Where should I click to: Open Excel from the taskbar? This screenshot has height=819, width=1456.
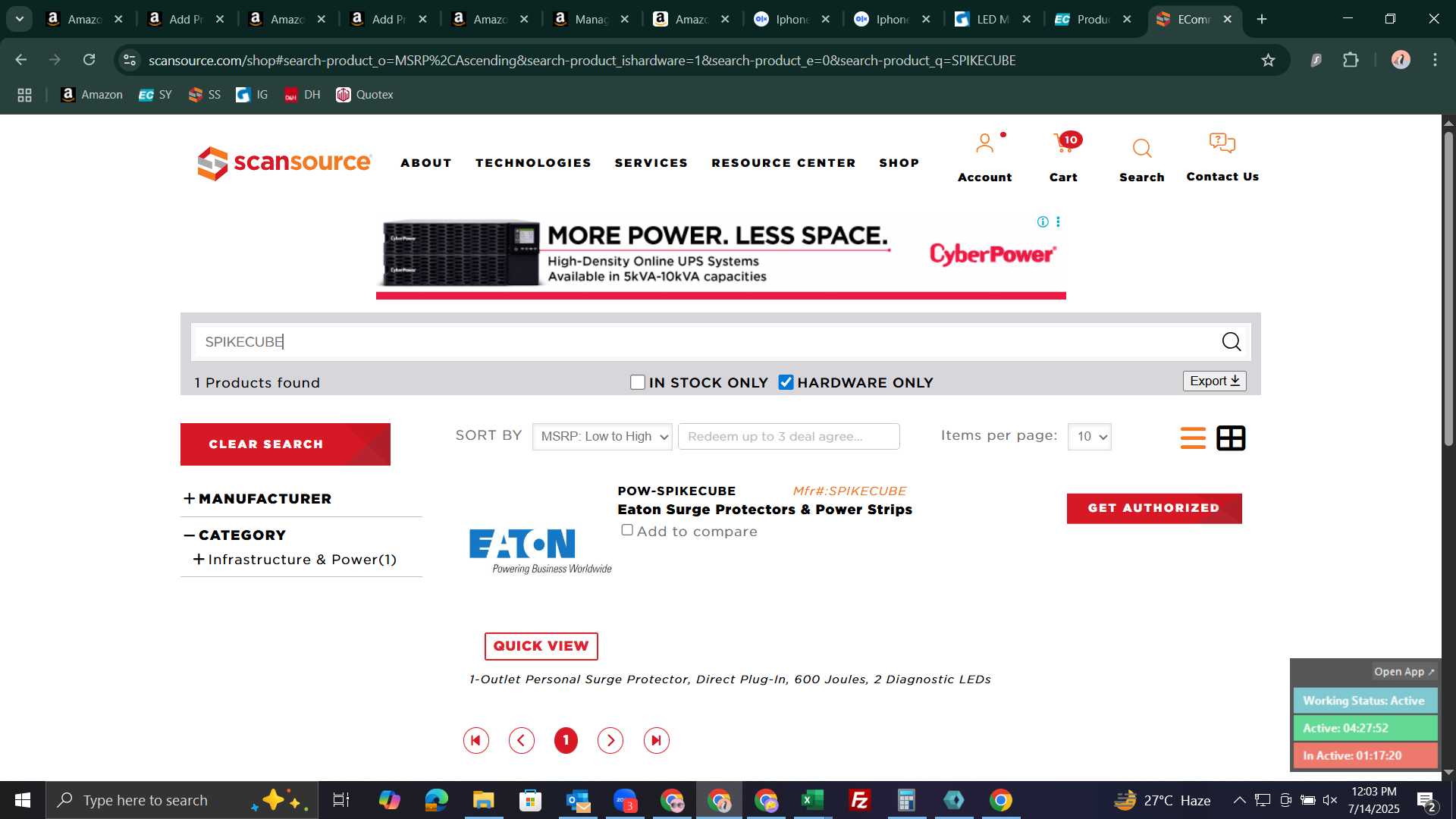pyautogui.click(x=812, y=800)
